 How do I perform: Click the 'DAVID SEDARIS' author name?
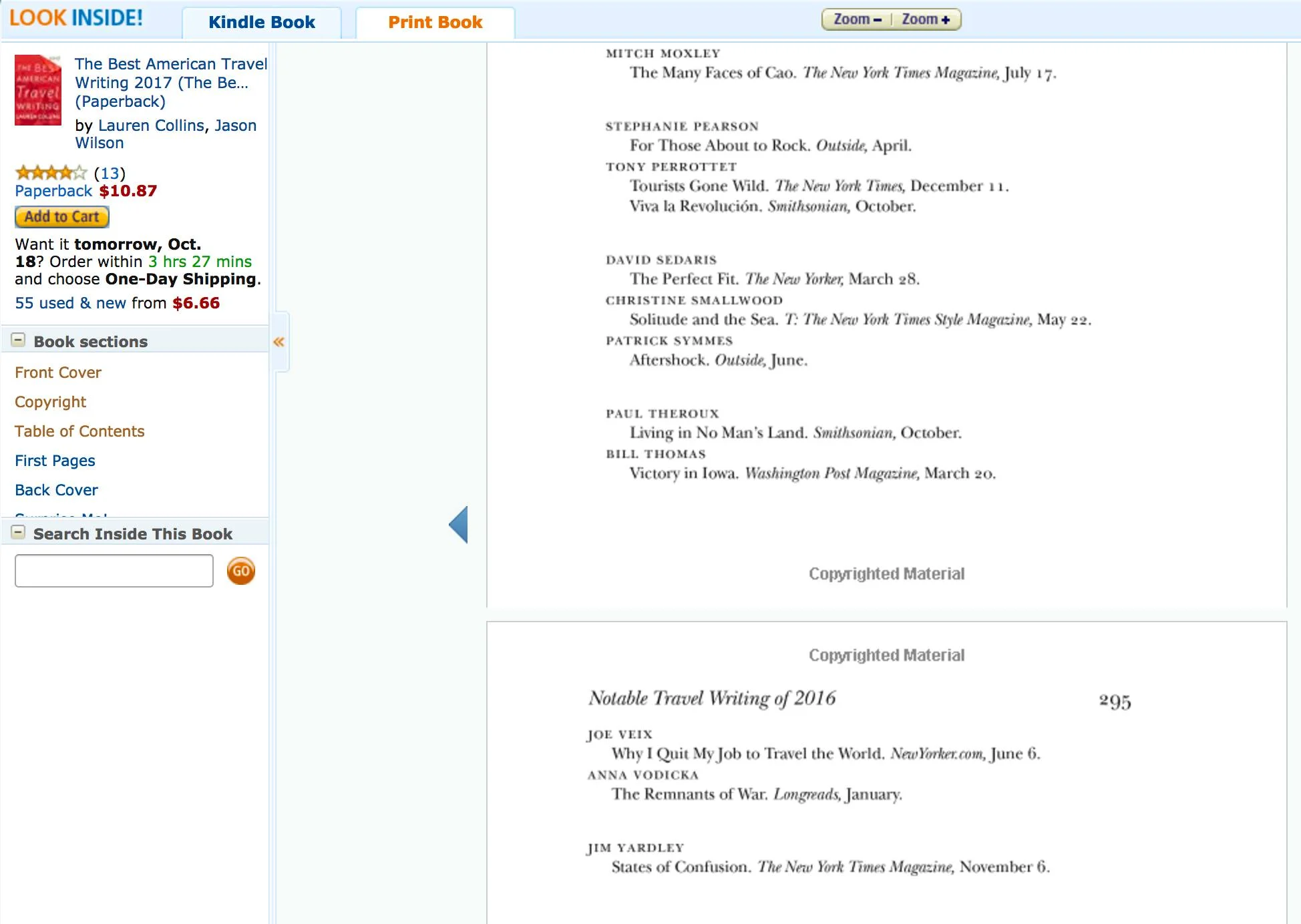(661, 260)
